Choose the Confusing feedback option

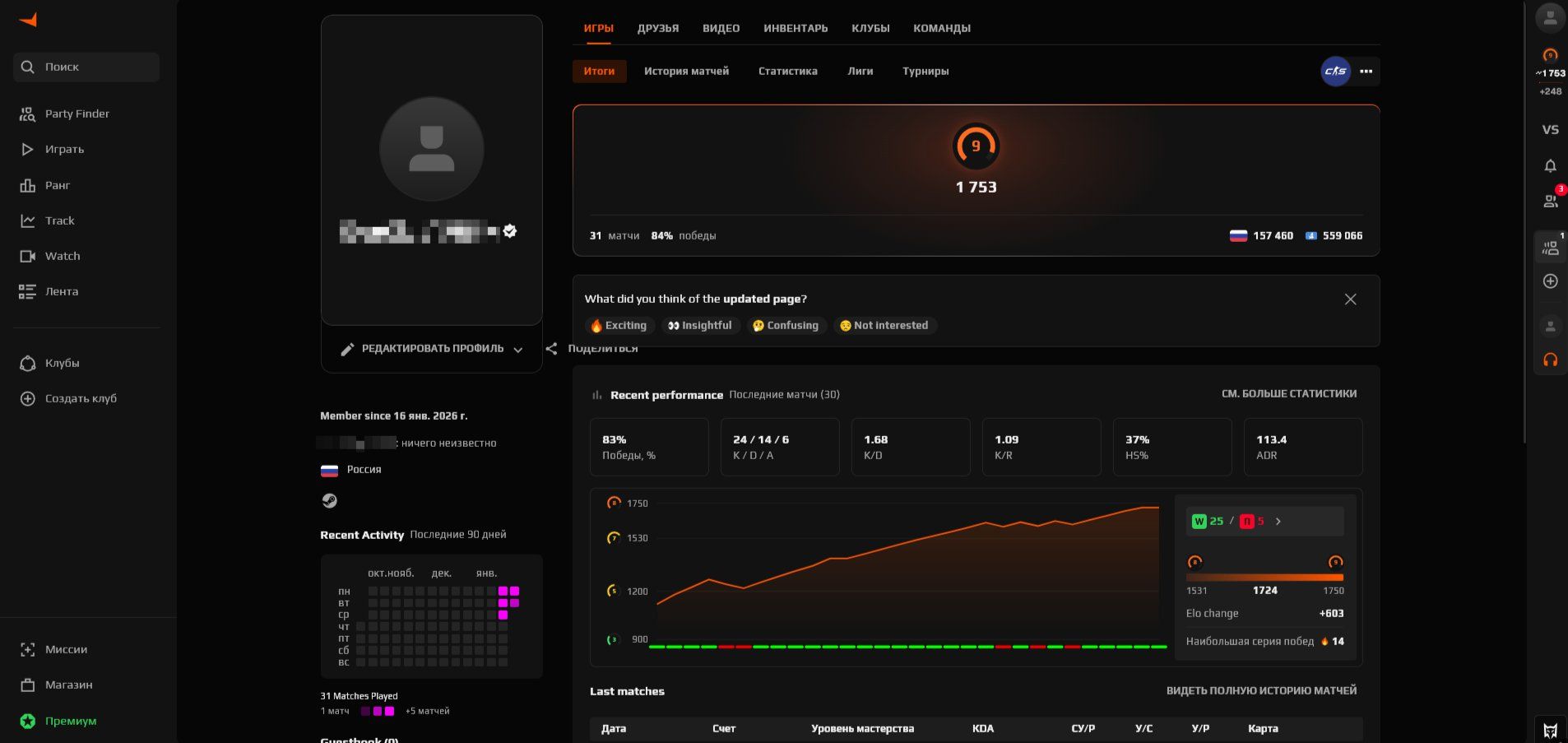[x=786, y=326]
